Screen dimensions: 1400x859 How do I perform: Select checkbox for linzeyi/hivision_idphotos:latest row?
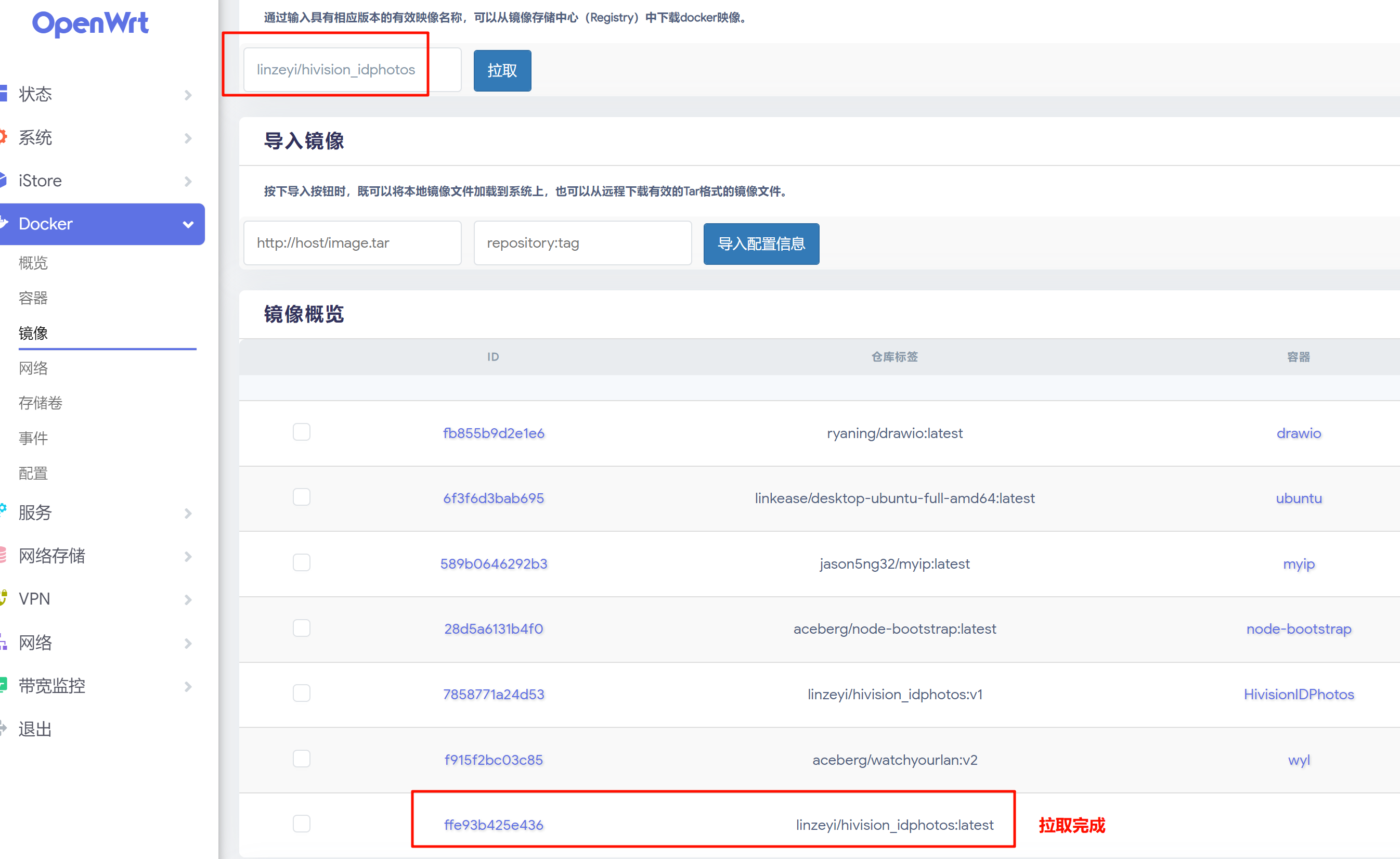[x=301, y=824]
